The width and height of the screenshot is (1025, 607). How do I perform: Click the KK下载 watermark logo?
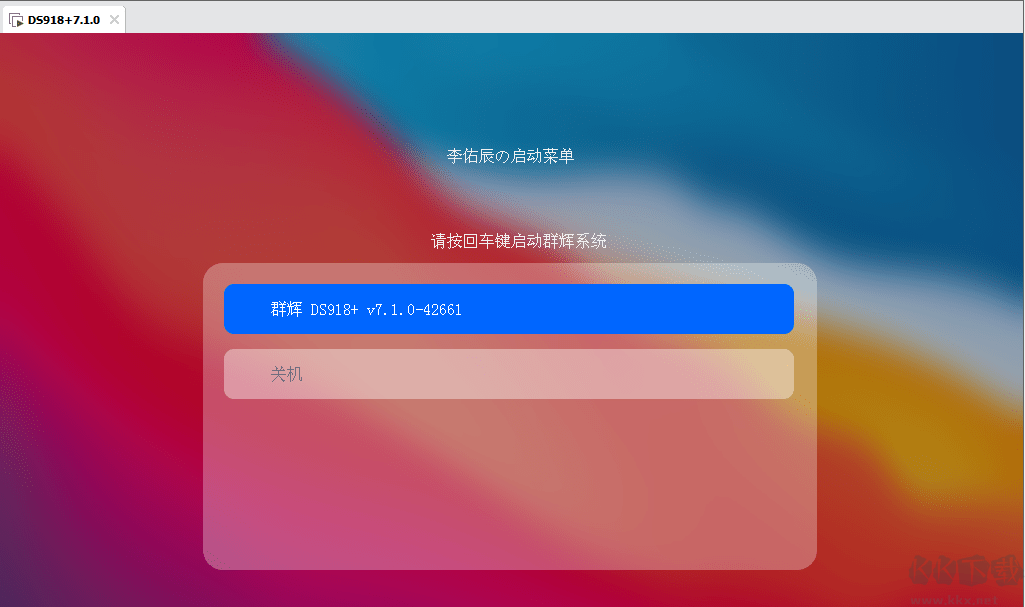(966, 570)
